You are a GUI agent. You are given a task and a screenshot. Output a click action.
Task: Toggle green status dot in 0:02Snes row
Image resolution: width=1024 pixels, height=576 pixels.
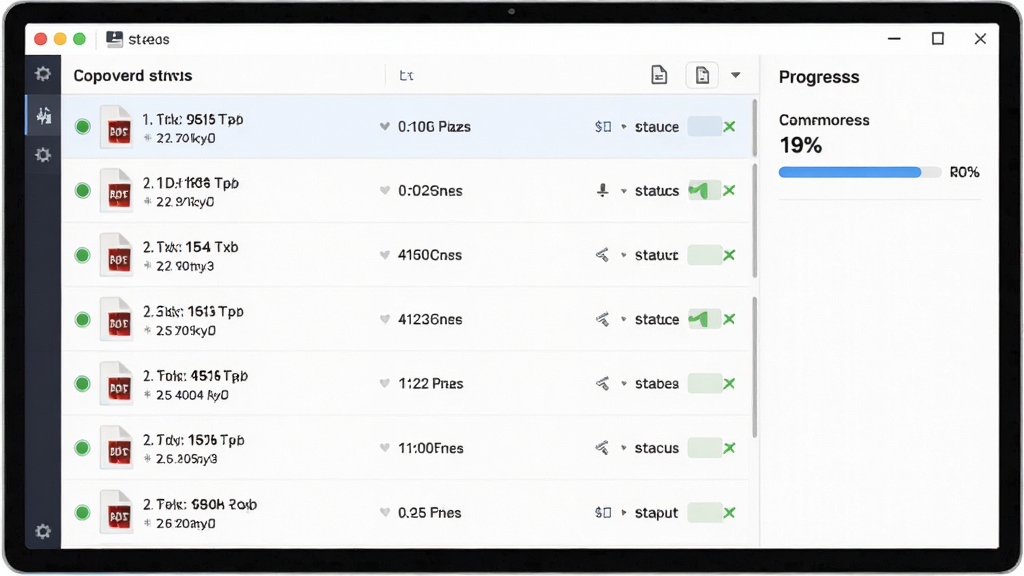click(83, 190)
